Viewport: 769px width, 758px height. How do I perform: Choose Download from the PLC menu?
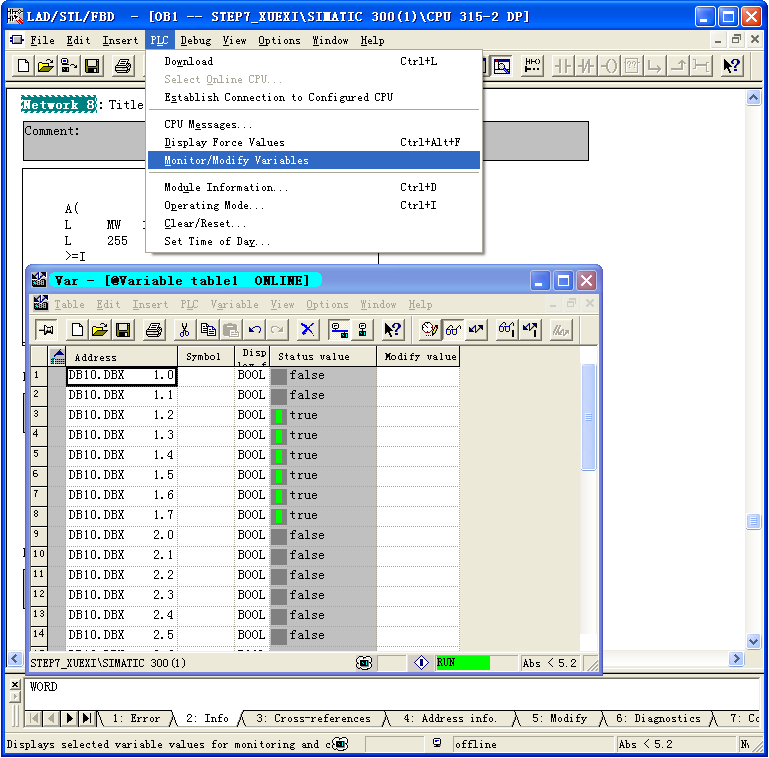point(314,61)
